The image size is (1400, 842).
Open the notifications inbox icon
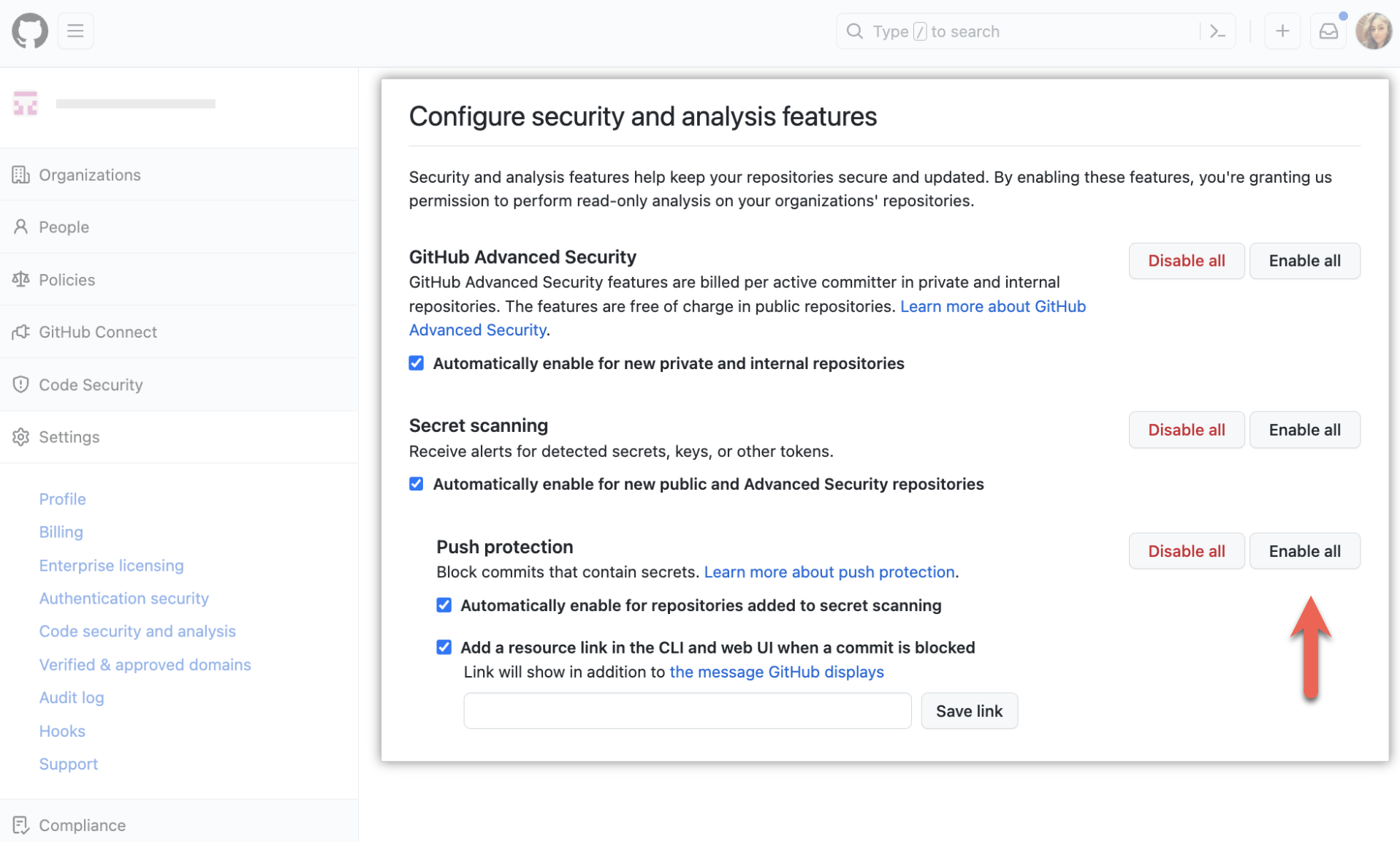click(x=1328, y=31)
